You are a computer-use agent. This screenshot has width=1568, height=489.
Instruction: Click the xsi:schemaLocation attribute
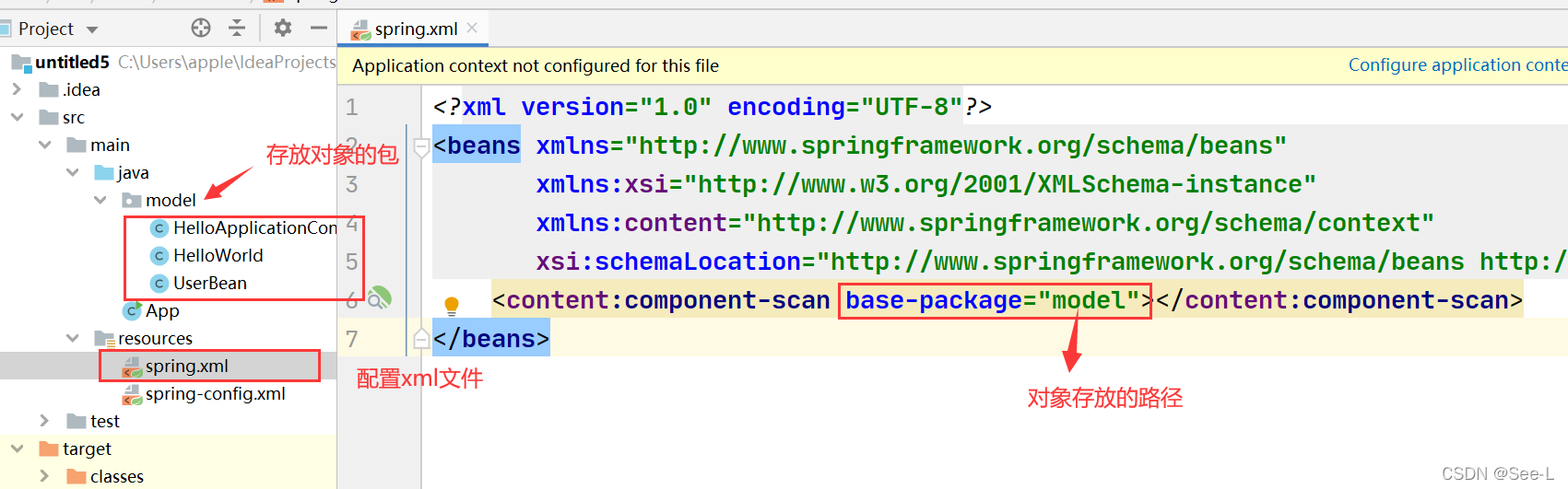[1051, 262]
